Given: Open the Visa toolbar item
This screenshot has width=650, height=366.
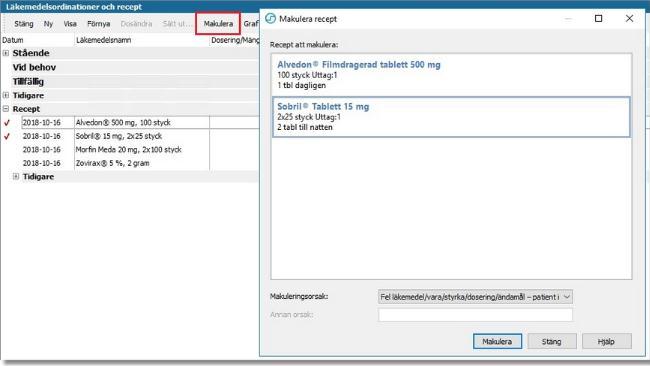Looking at the screenshot, I should pyautogui.click(x=70, y=24).
